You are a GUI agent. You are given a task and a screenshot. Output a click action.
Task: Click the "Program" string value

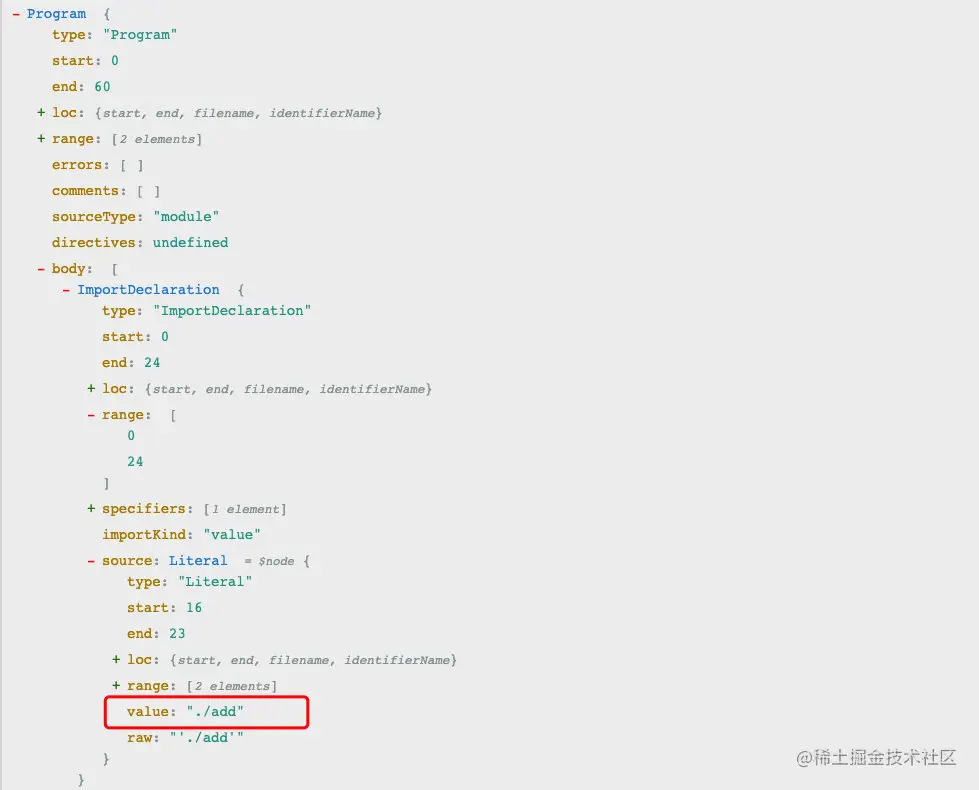140,35
